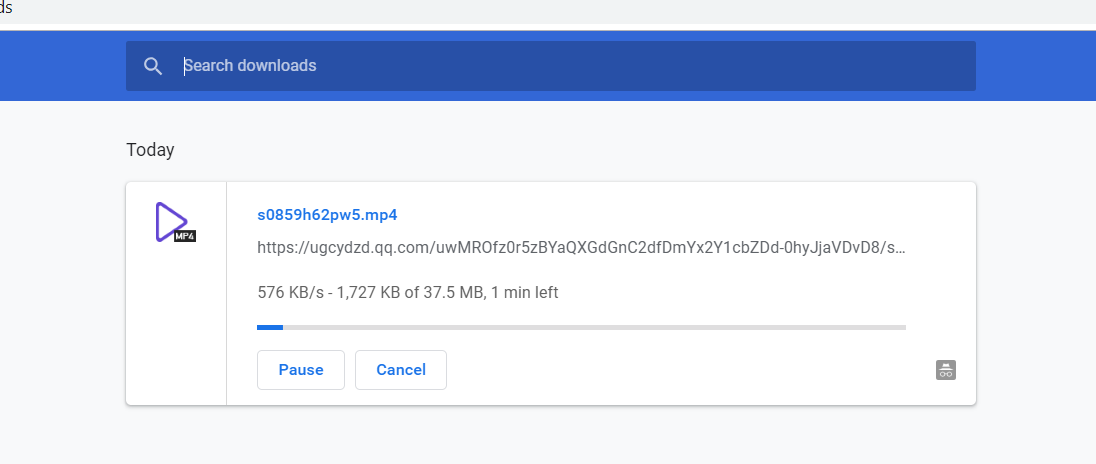
Task: Focus the Search downloads field
Action: (560, 66)
